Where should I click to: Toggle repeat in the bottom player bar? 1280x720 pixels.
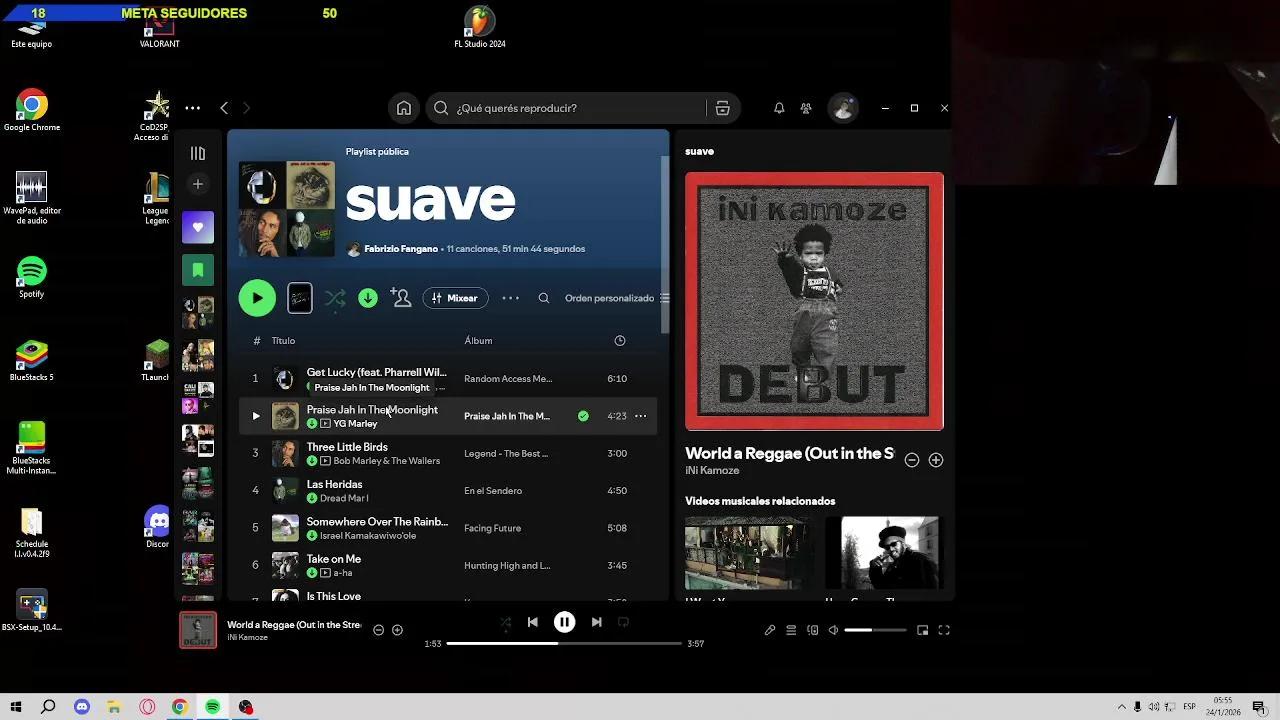tap(623, 622)
